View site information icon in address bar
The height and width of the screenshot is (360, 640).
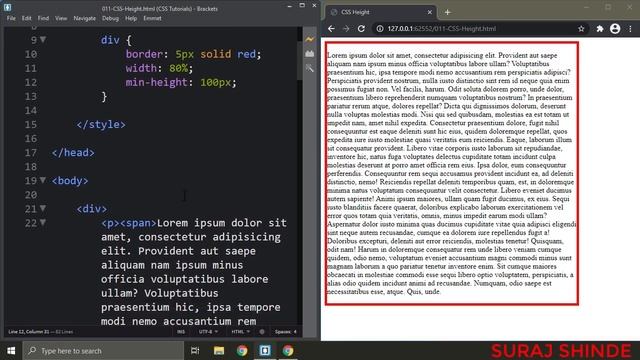coord(380,29)
